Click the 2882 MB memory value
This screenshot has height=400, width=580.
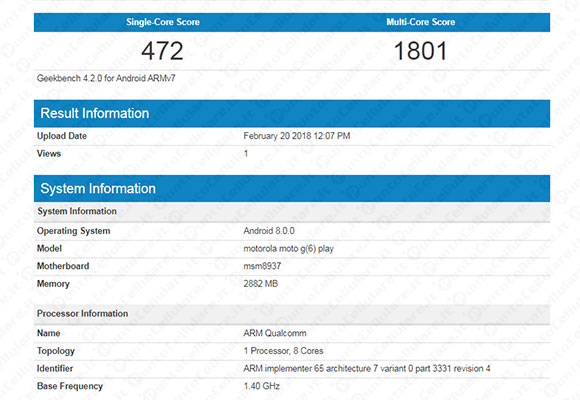[x=260, y=284]
